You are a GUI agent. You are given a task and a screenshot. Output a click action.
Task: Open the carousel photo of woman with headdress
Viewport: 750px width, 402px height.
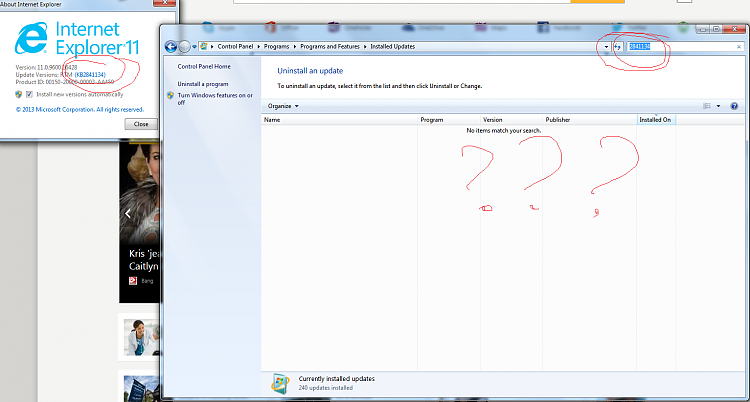click(139, 194)
